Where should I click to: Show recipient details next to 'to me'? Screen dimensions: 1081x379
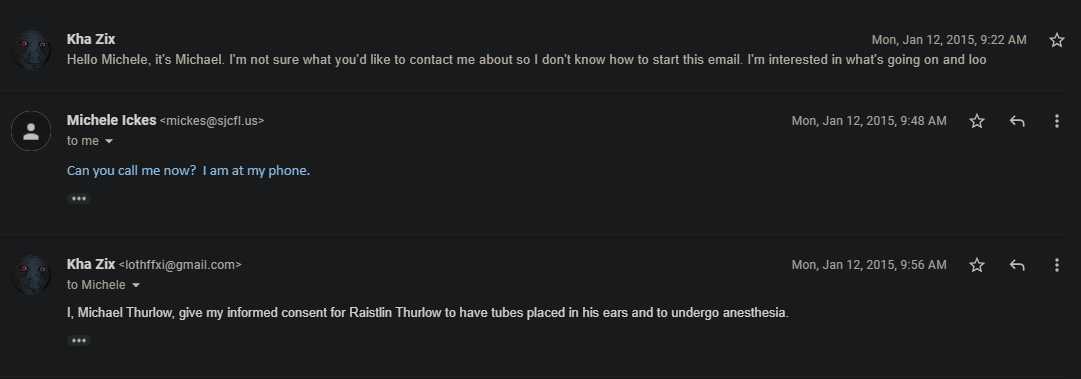point(108,141)
